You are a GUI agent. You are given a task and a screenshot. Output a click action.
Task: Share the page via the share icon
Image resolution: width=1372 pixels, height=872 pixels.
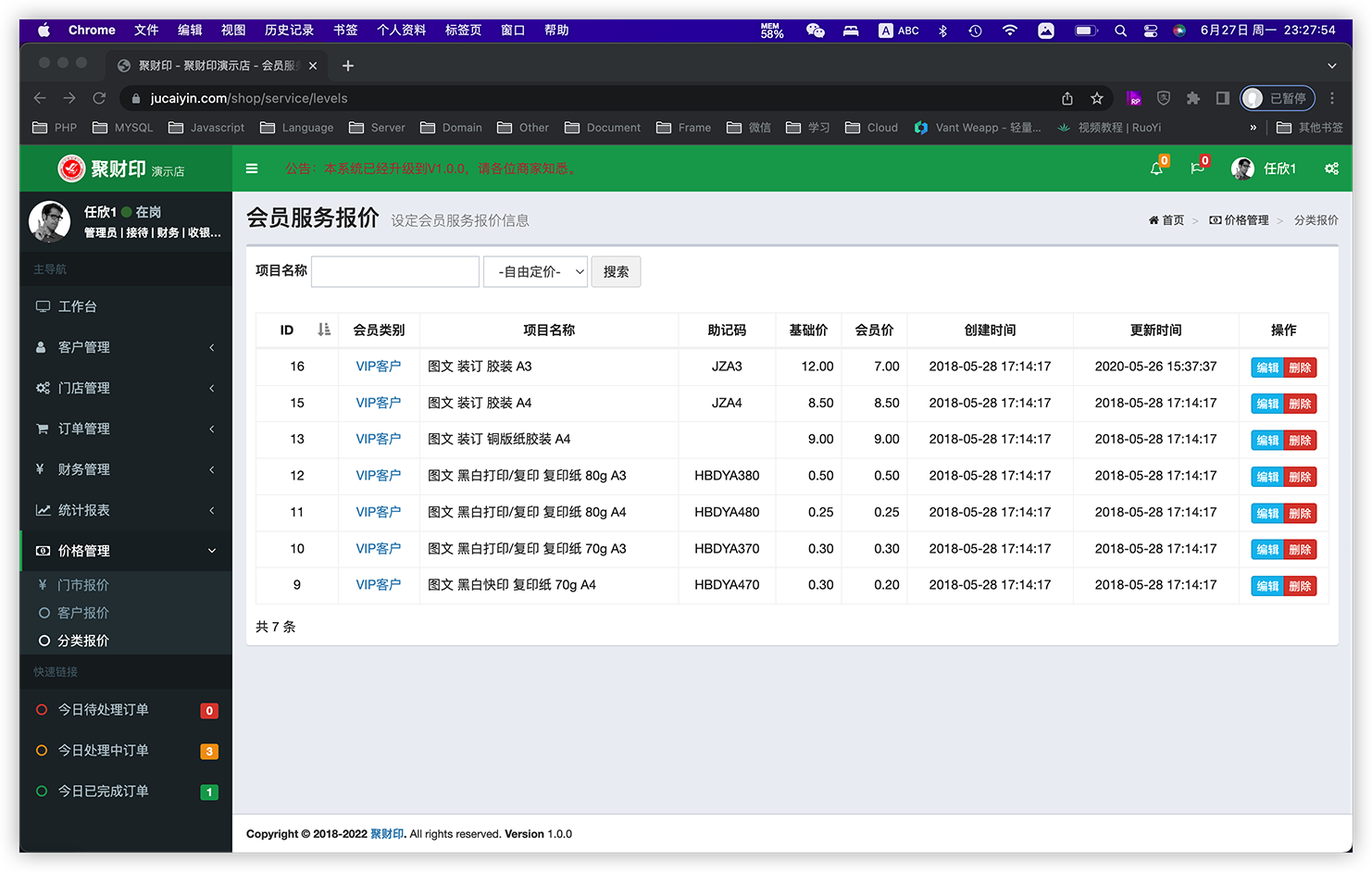click(x=1067, y=98)
